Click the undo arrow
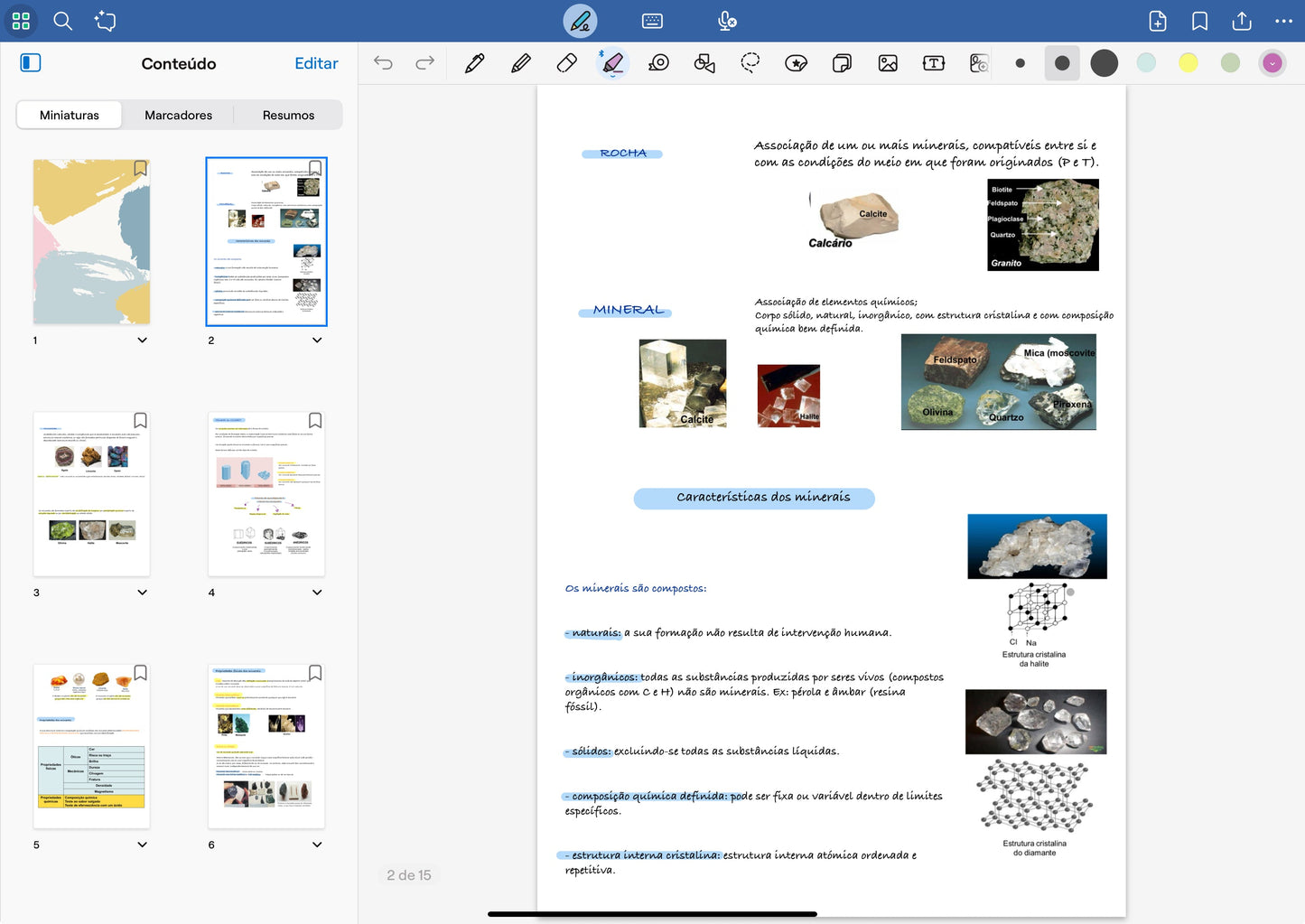This screenshot has width=1305, height=924. [383, 63]
